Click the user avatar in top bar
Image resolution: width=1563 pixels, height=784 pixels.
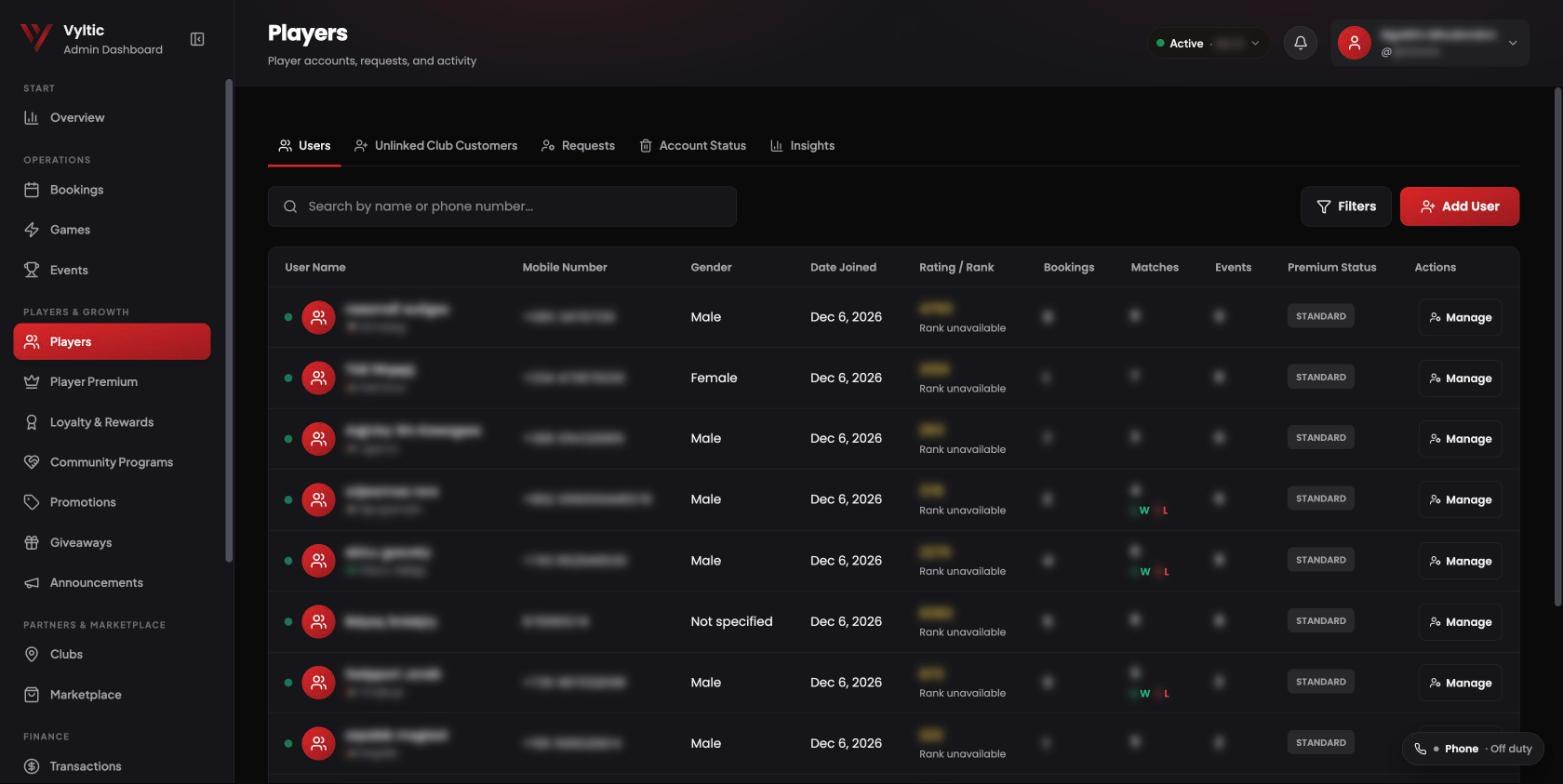[1354, 43]
